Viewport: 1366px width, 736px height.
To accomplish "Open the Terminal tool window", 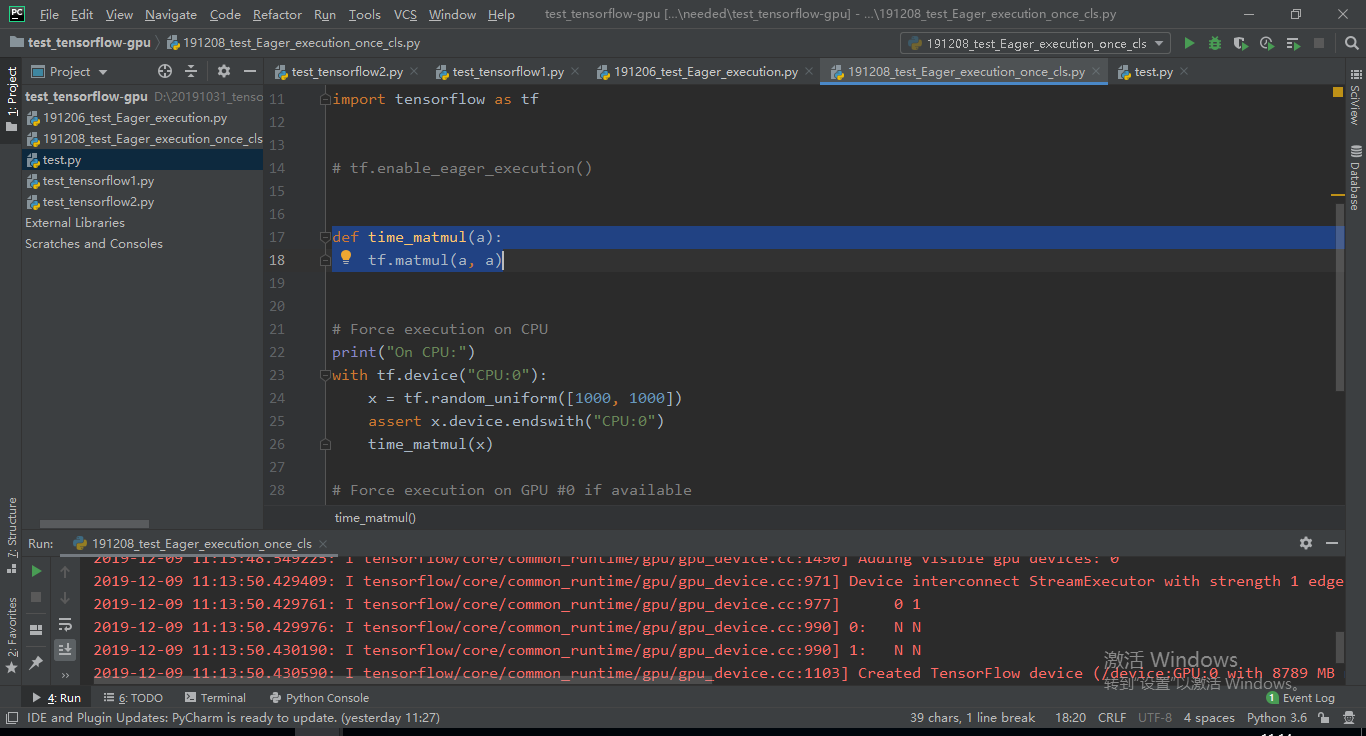I will point(215,698).
